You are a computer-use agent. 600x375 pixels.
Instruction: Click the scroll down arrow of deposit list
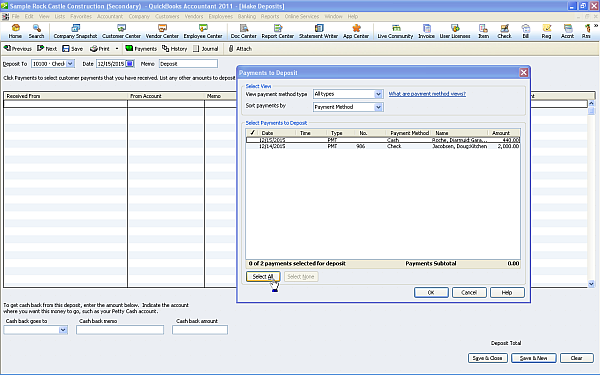591,284
